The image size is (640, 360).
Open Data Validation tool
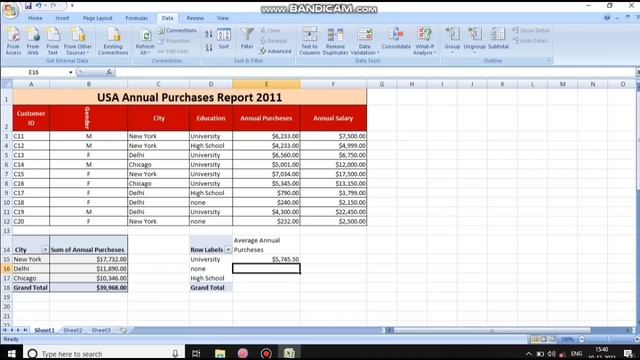(364, 41)
